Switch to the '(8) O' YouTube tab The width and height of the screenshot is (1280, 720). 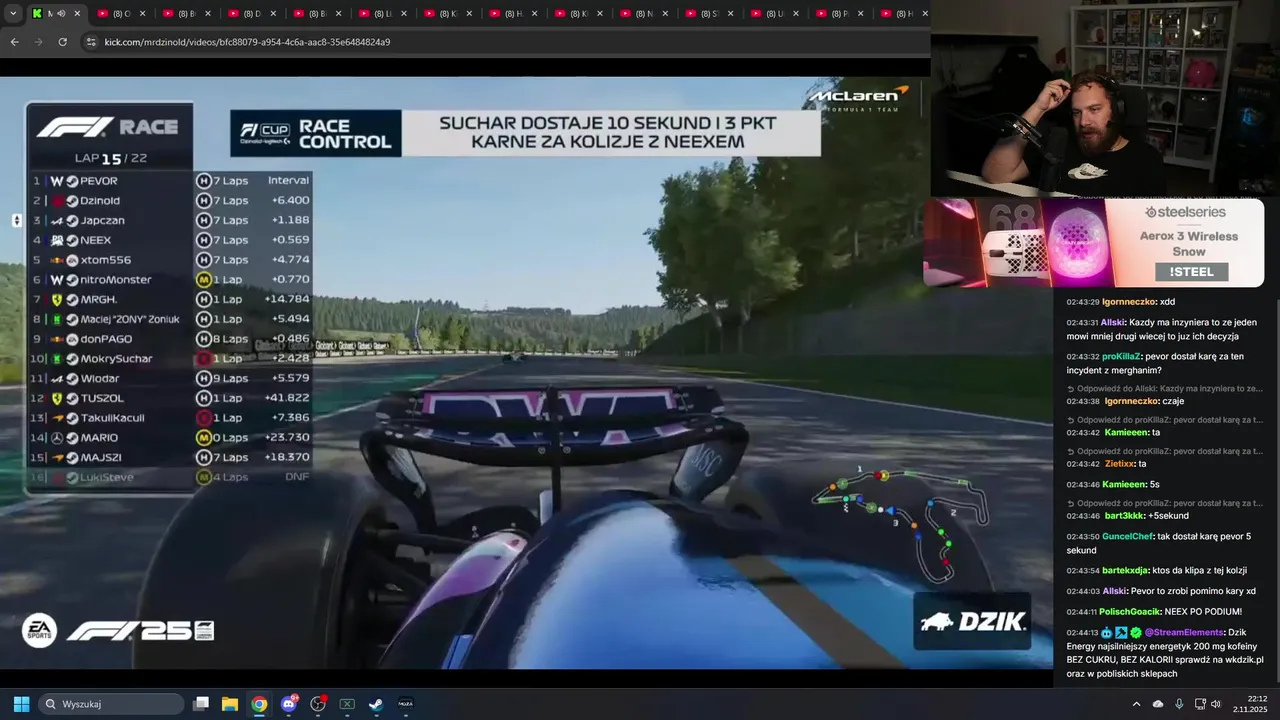point(120,14)
